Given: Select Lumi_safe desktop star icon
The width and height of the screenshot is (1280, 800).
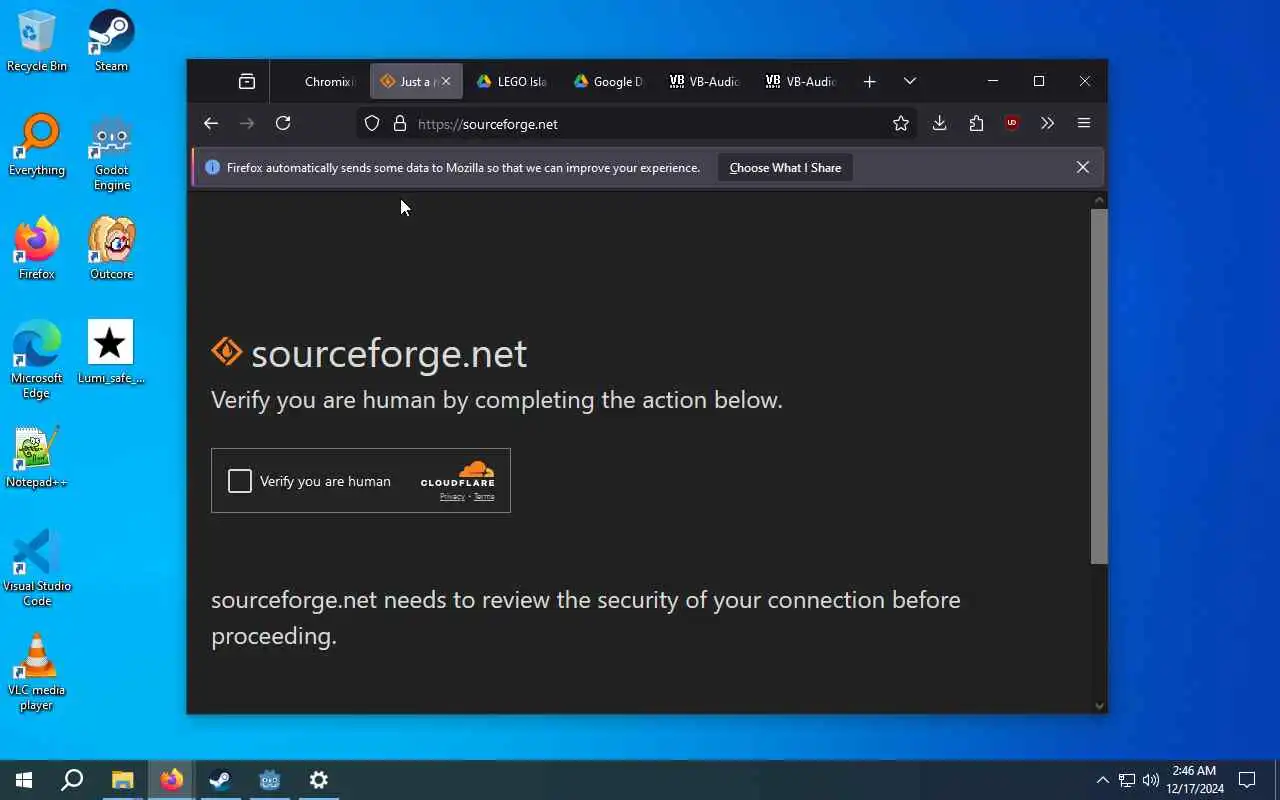Looking at the screenshot, I should 111,353.
